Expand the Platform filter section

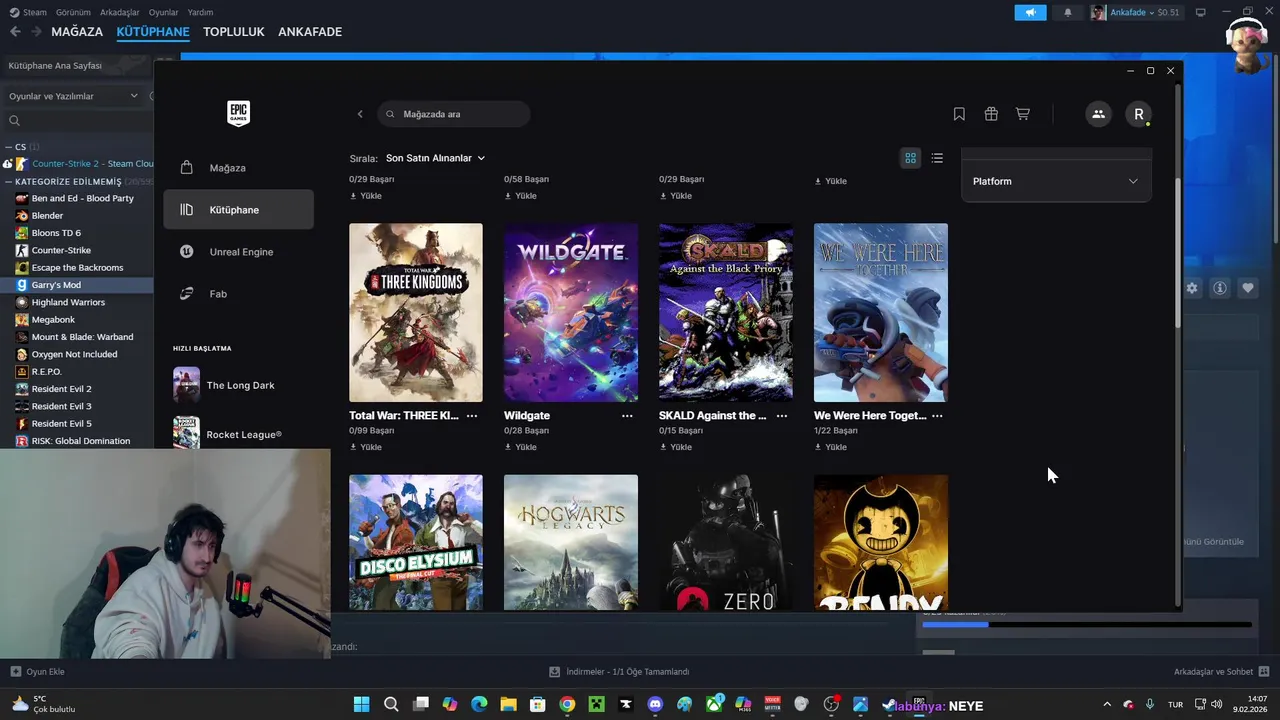tap(1056, 181)
